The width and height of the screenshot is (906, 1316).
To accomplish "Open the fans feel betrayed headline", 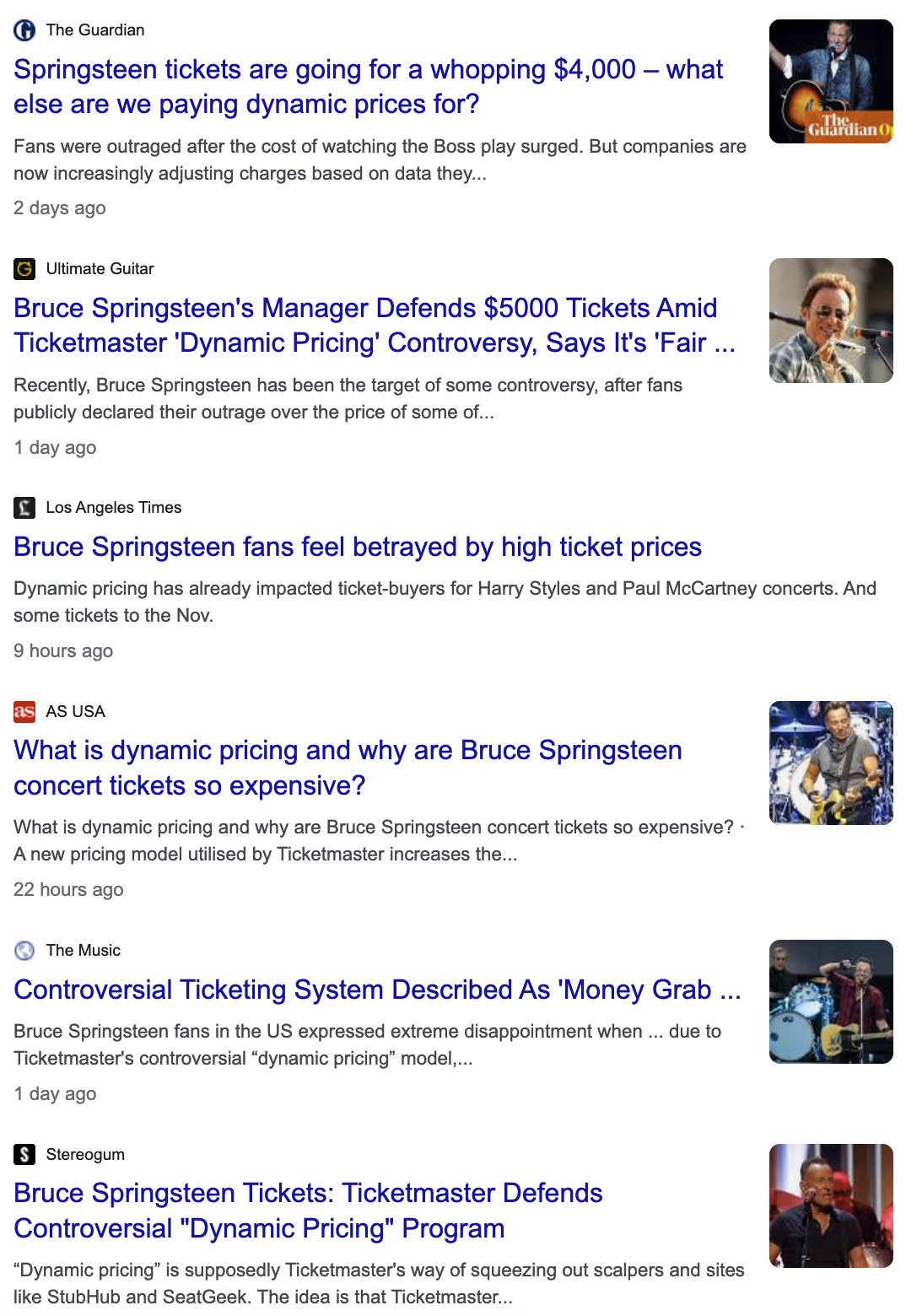I will coord(358,547).
